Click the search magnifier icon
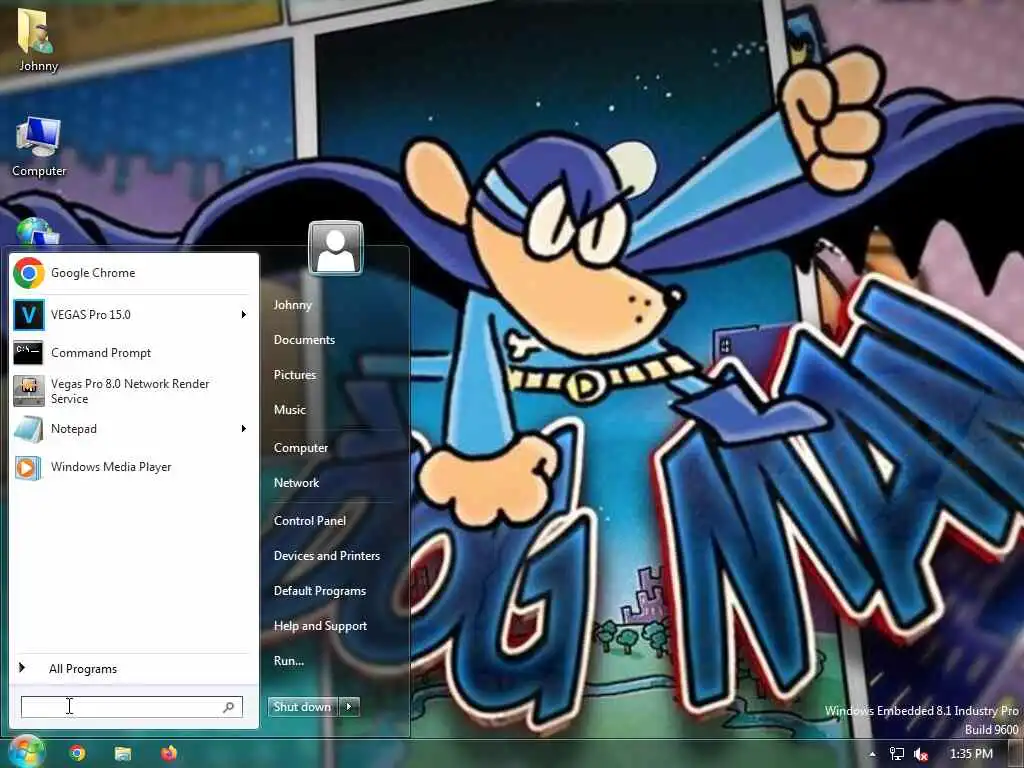 (229, 707)
